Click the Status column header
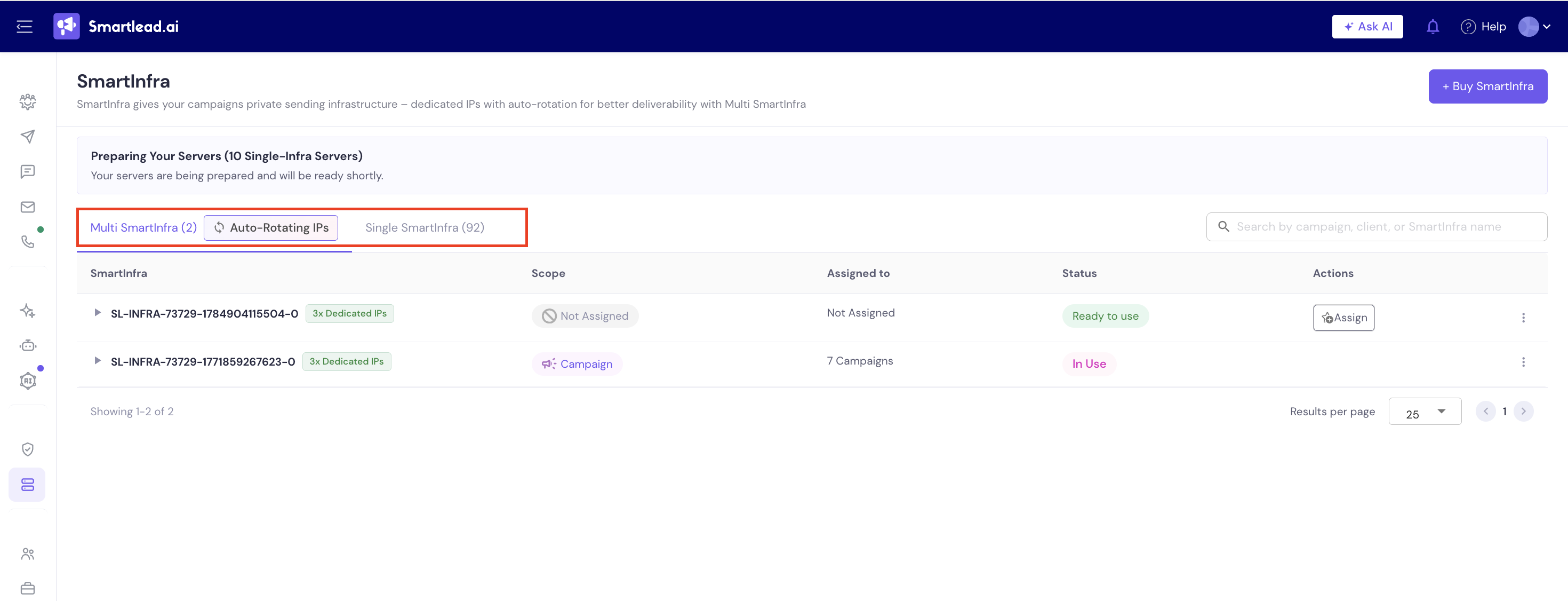This screenshot has width=1568, height=601. coord(1079,273)
